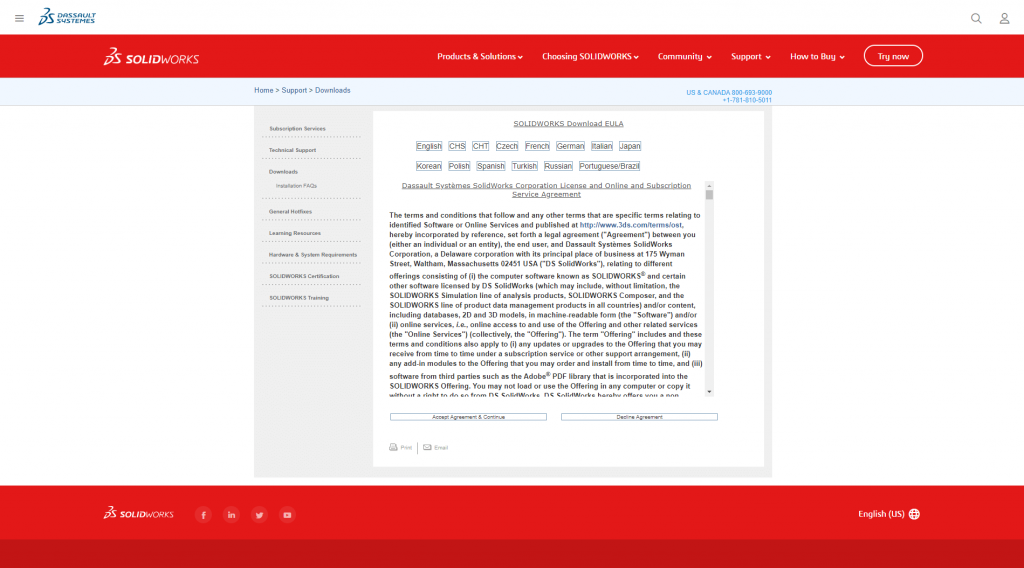Click the Print icon below the agreement
Viewport: 1024px width, 568px height.
coord(394,447)
